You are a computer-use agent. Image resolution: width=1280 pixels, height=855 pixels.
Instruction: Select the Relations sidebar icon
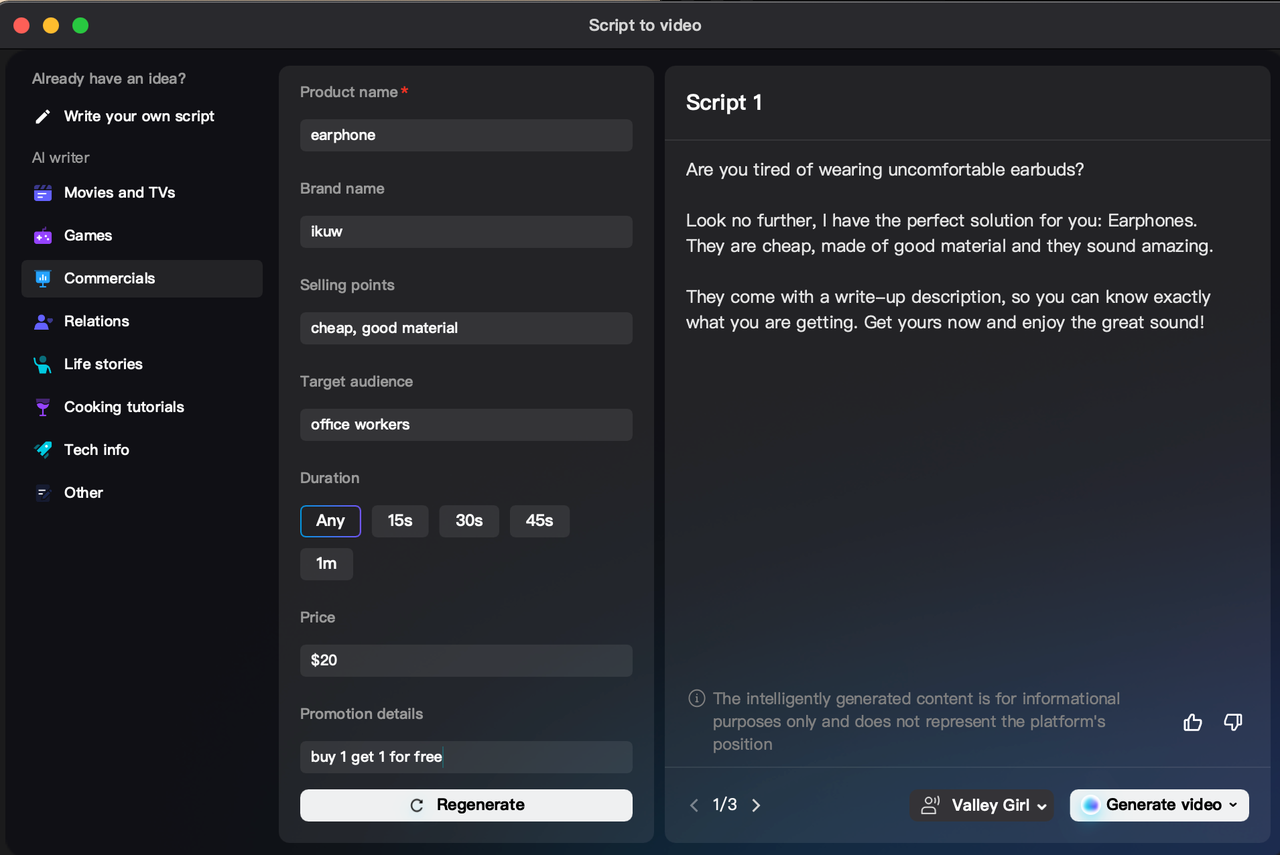[43, 321]
